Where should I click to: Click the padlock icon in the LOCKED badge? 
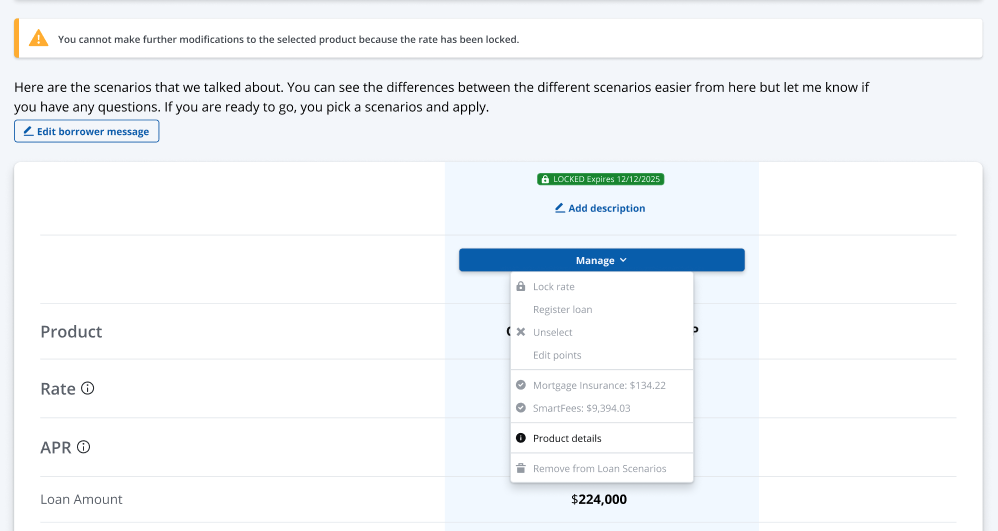545,180
